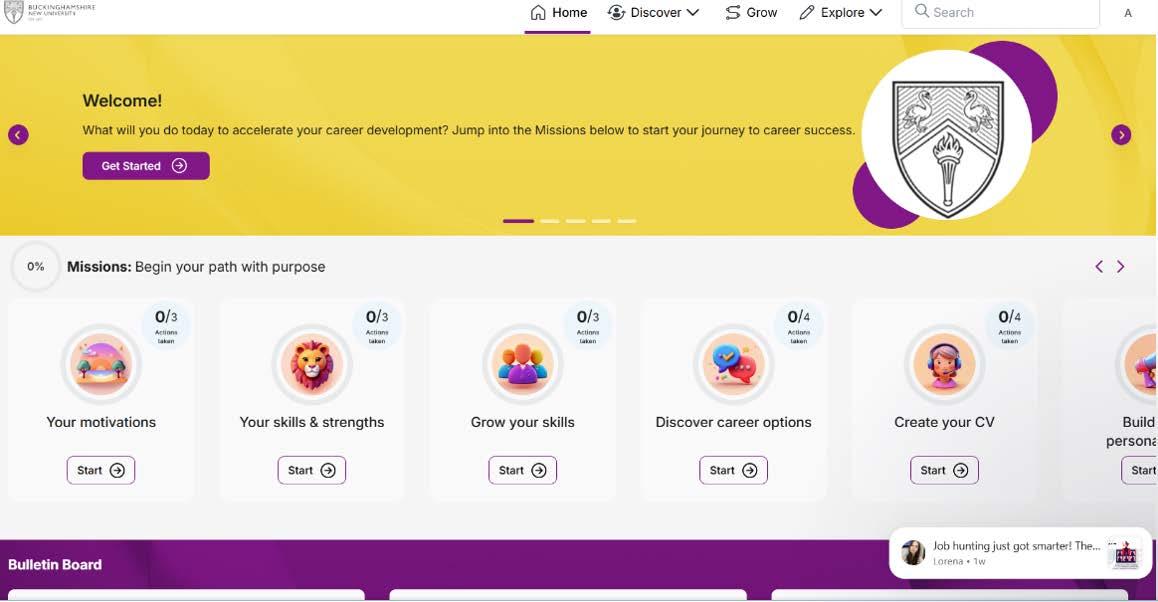Start the Create your CV mission
This screenshot has width=1158, height=602.
pos(945,471)
